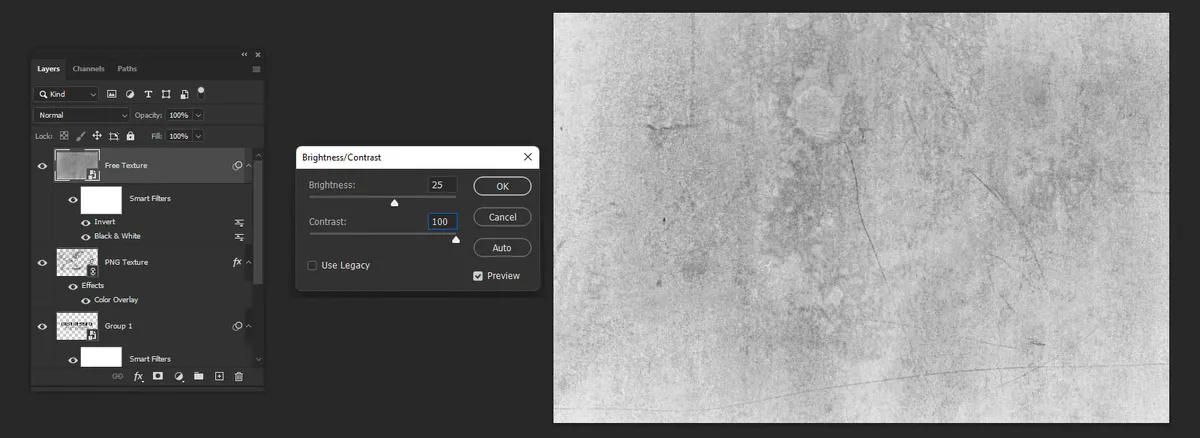
Task: Delete layer trash icon
Action: tap(238, 377)
